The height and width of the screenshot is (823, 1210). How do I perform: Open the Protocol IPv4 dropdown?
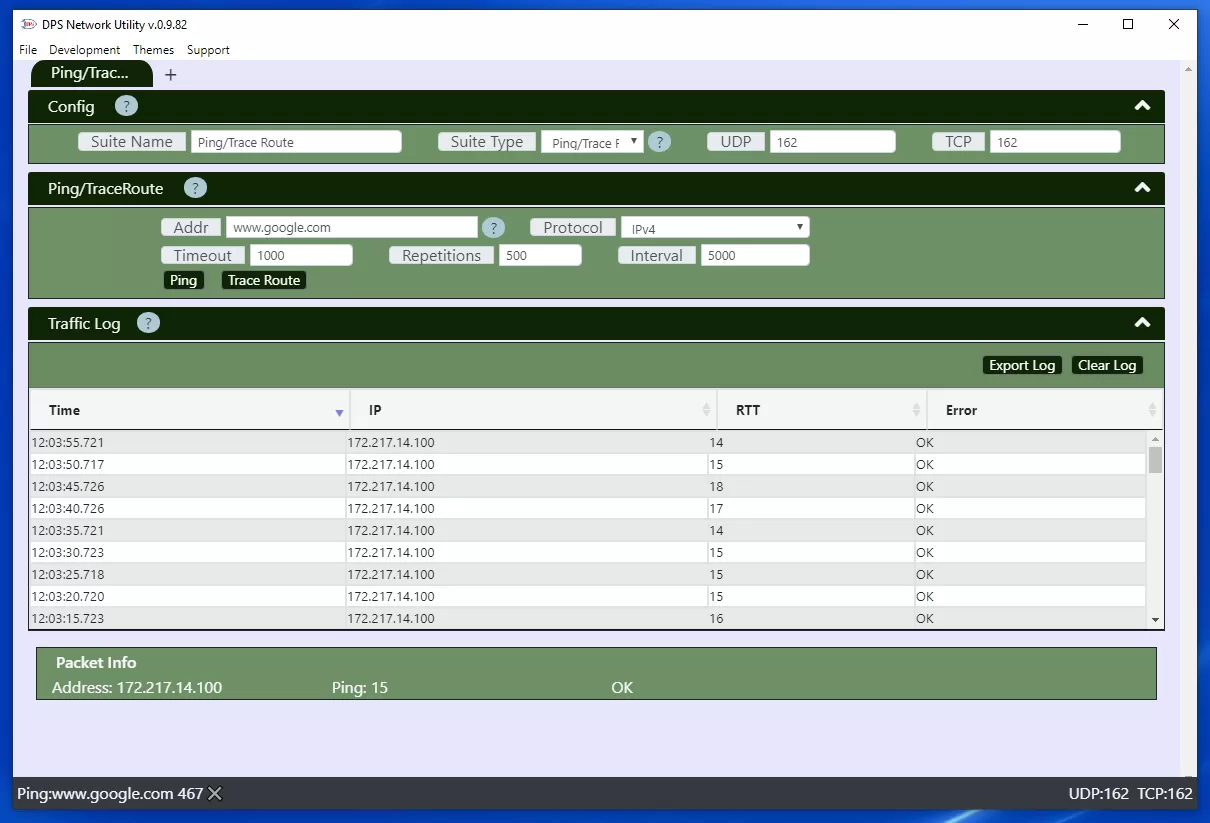coord(715,228)
